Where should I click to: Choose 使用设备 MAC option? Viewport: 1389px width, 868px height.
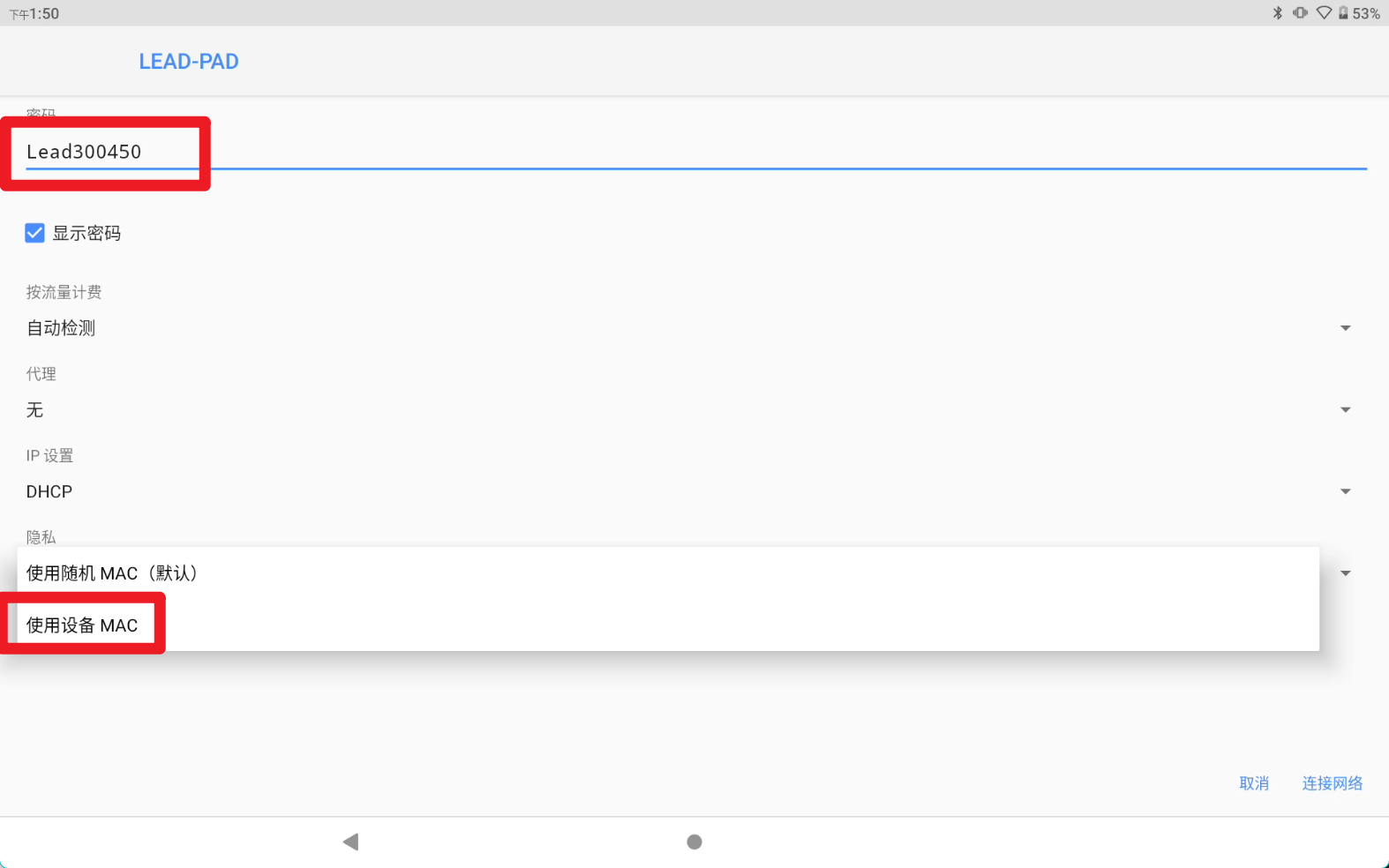click(x=82, y=625)
